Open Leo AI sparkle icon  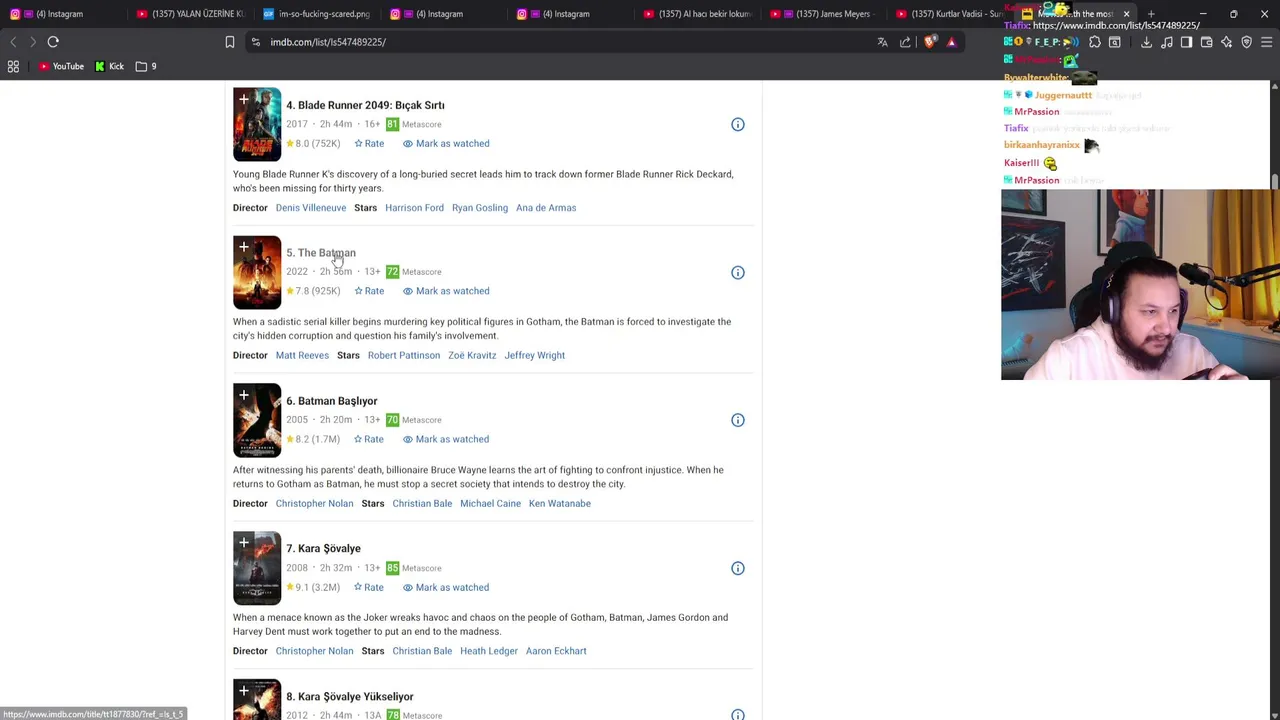(1226, 42)
